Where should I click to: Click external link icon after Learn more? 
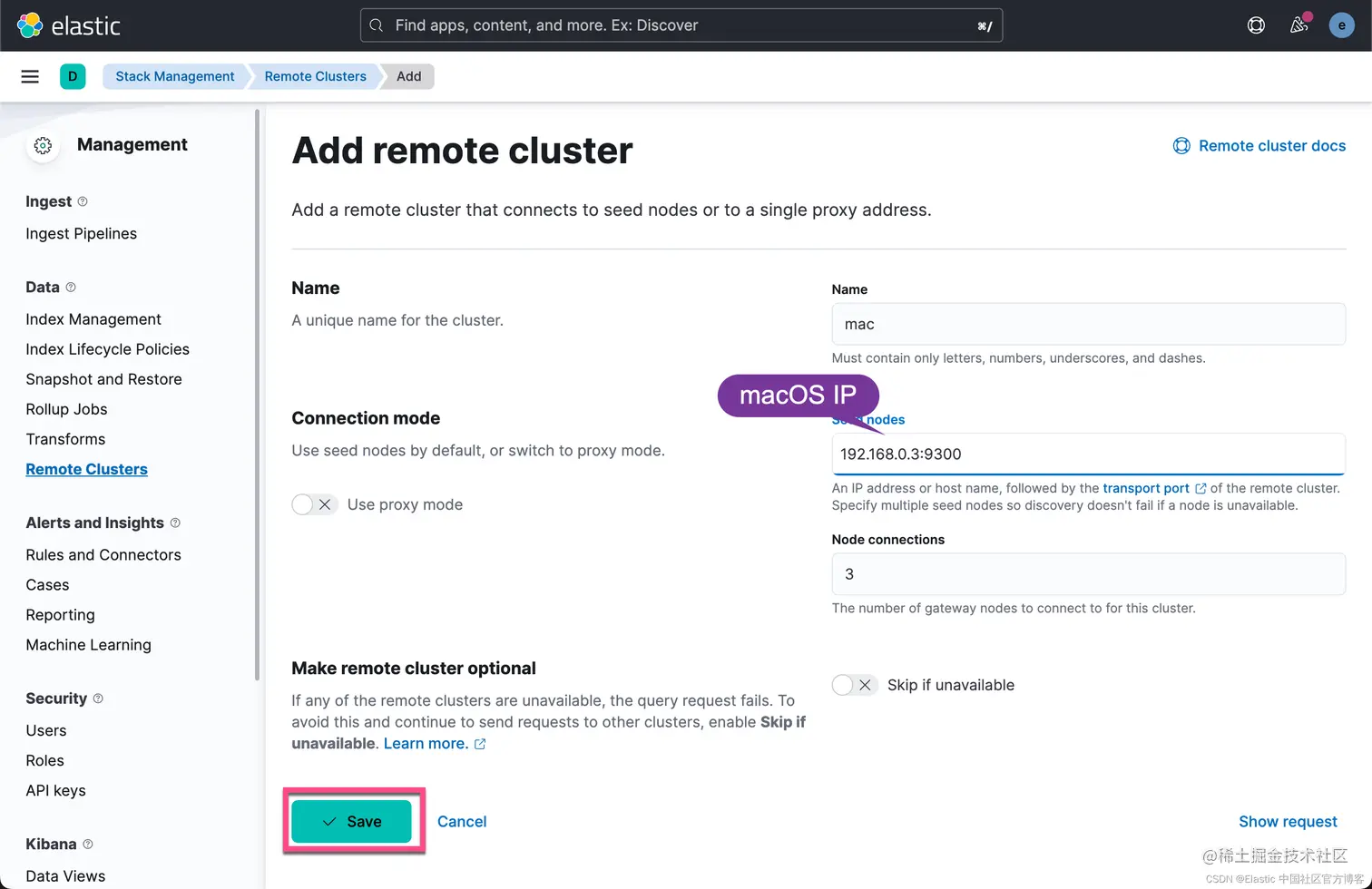(x=480, y=744)
